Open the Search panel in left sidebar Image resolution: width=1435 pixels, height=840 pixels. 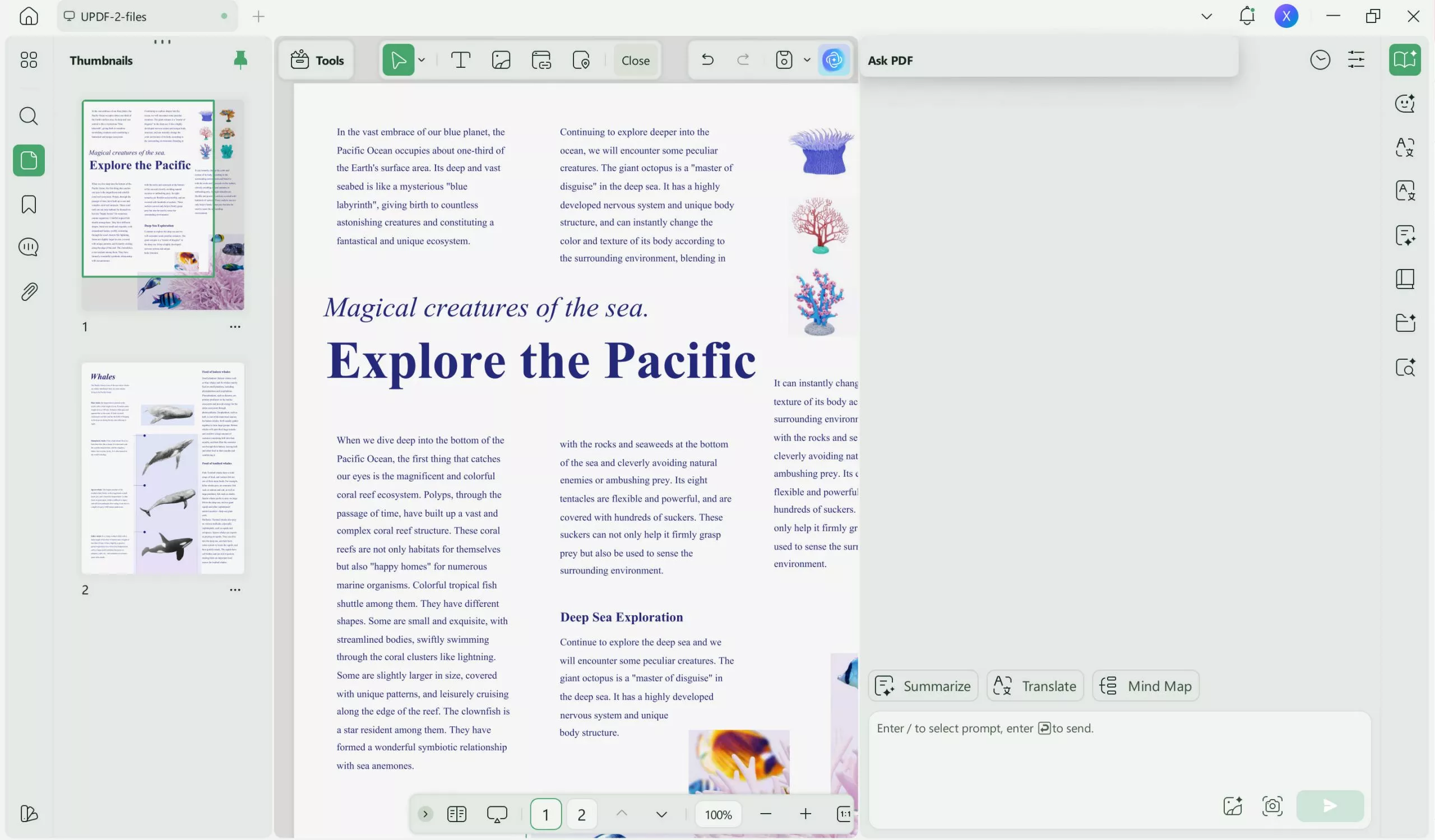click(29, 116)
